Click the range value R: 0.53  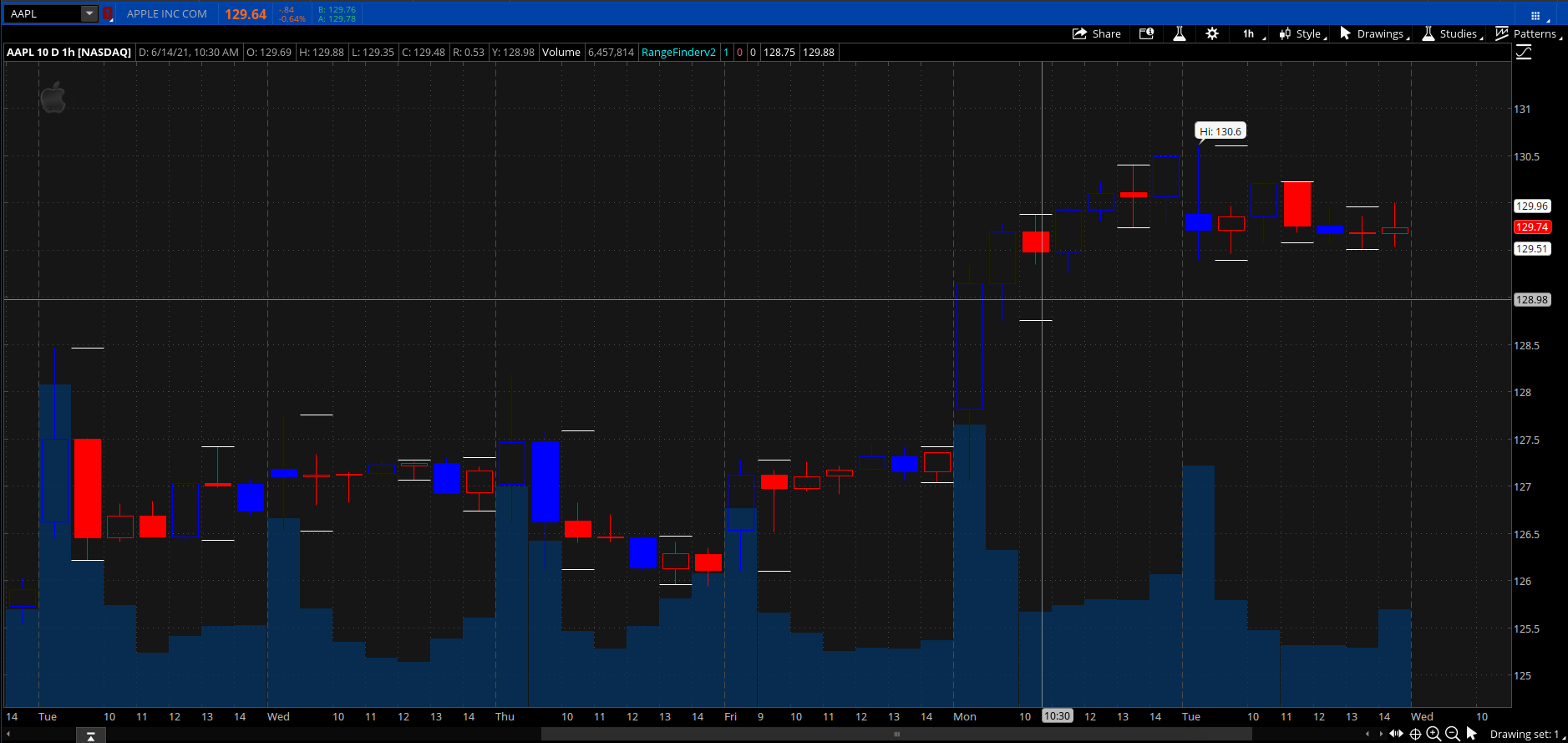(469, 52)
